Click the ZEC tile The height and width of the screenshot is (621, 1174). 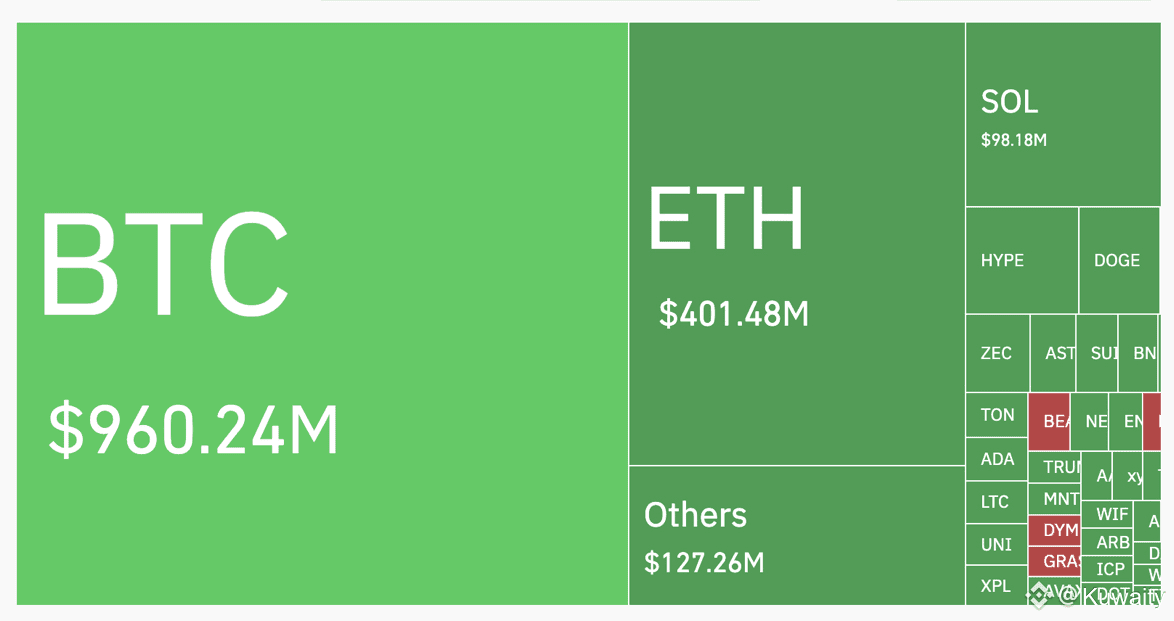997,353
